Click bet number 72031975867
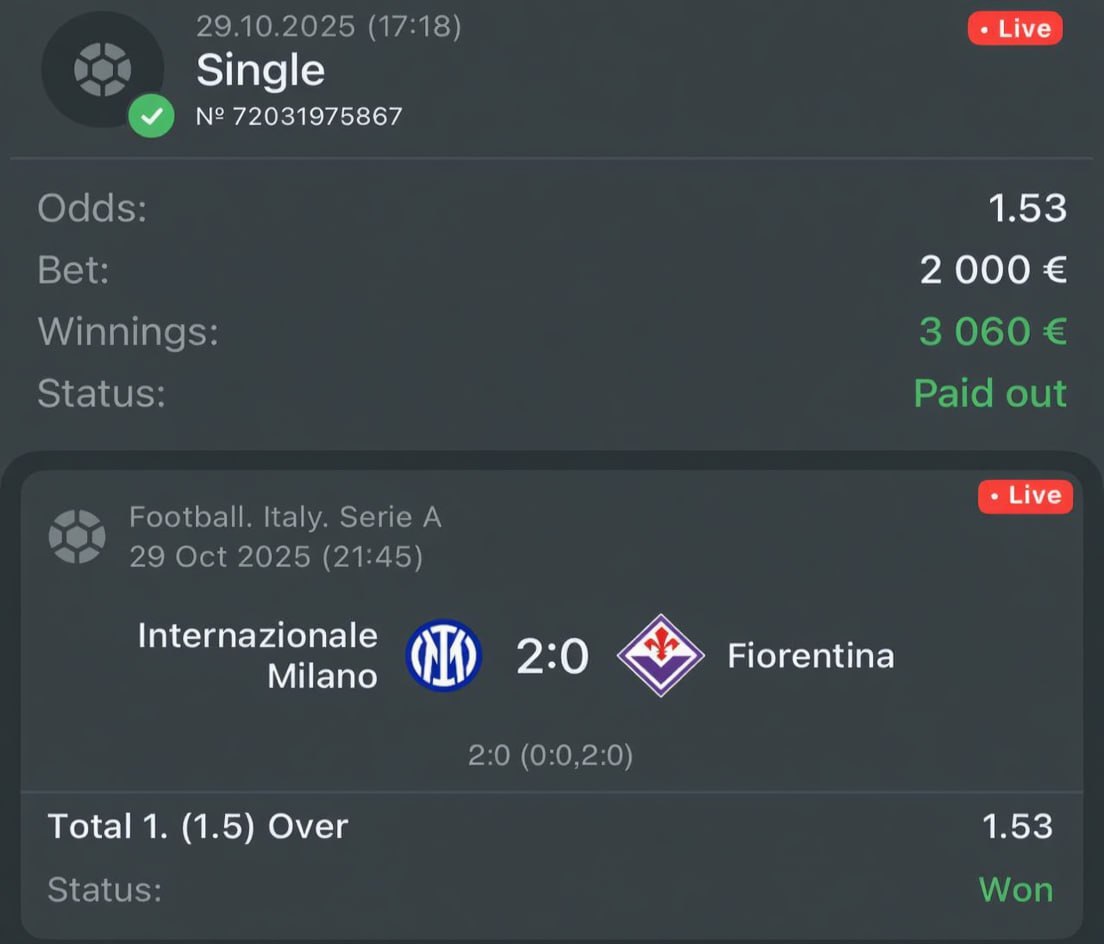Image resolution: width=1104 pixels, height=944 pixels. click(299, 117)
